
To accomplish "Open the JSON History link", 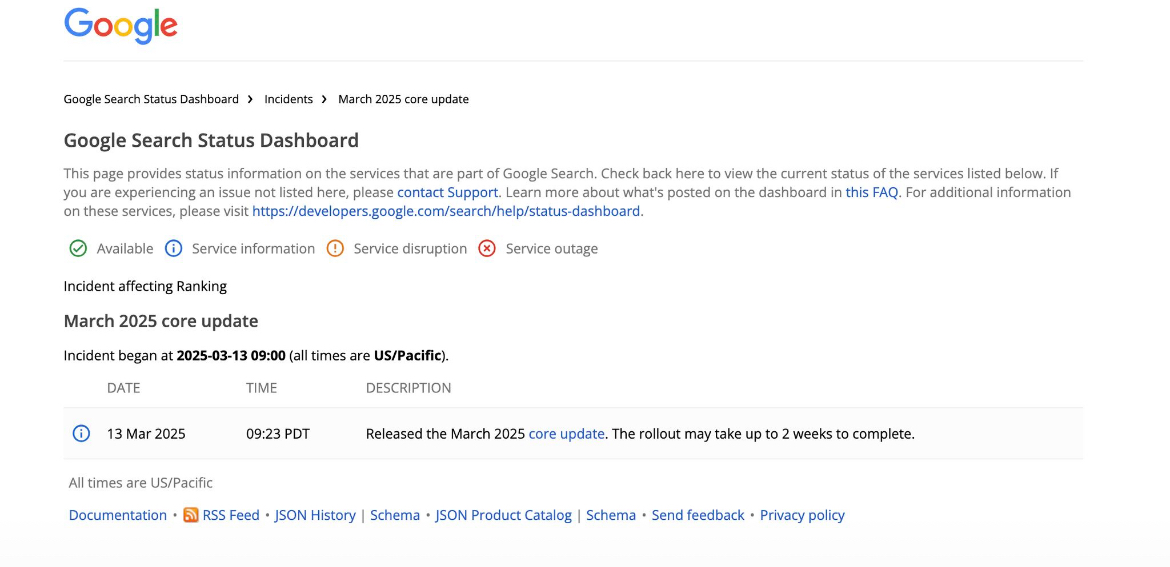I will point(315,515).
